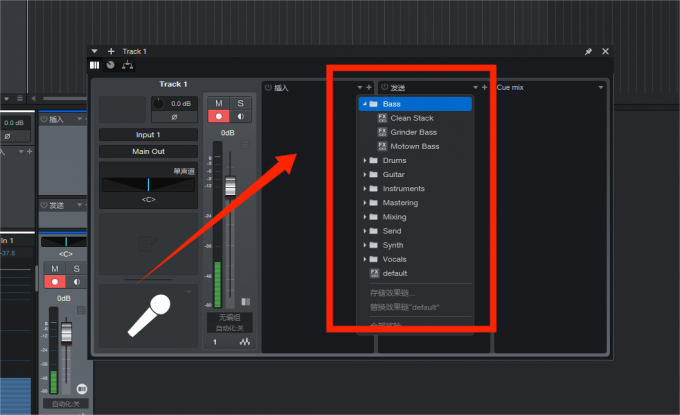Click the waveform icon below the fader
The height and width of the screenshot is (415, 680).
click(245, 342)
